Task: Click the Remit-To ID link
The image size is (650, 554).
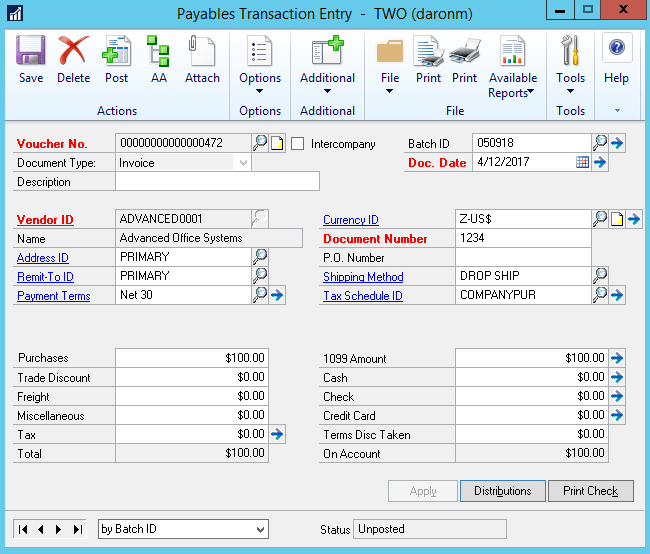Action: pyautogui.click(x=45, y=277)
